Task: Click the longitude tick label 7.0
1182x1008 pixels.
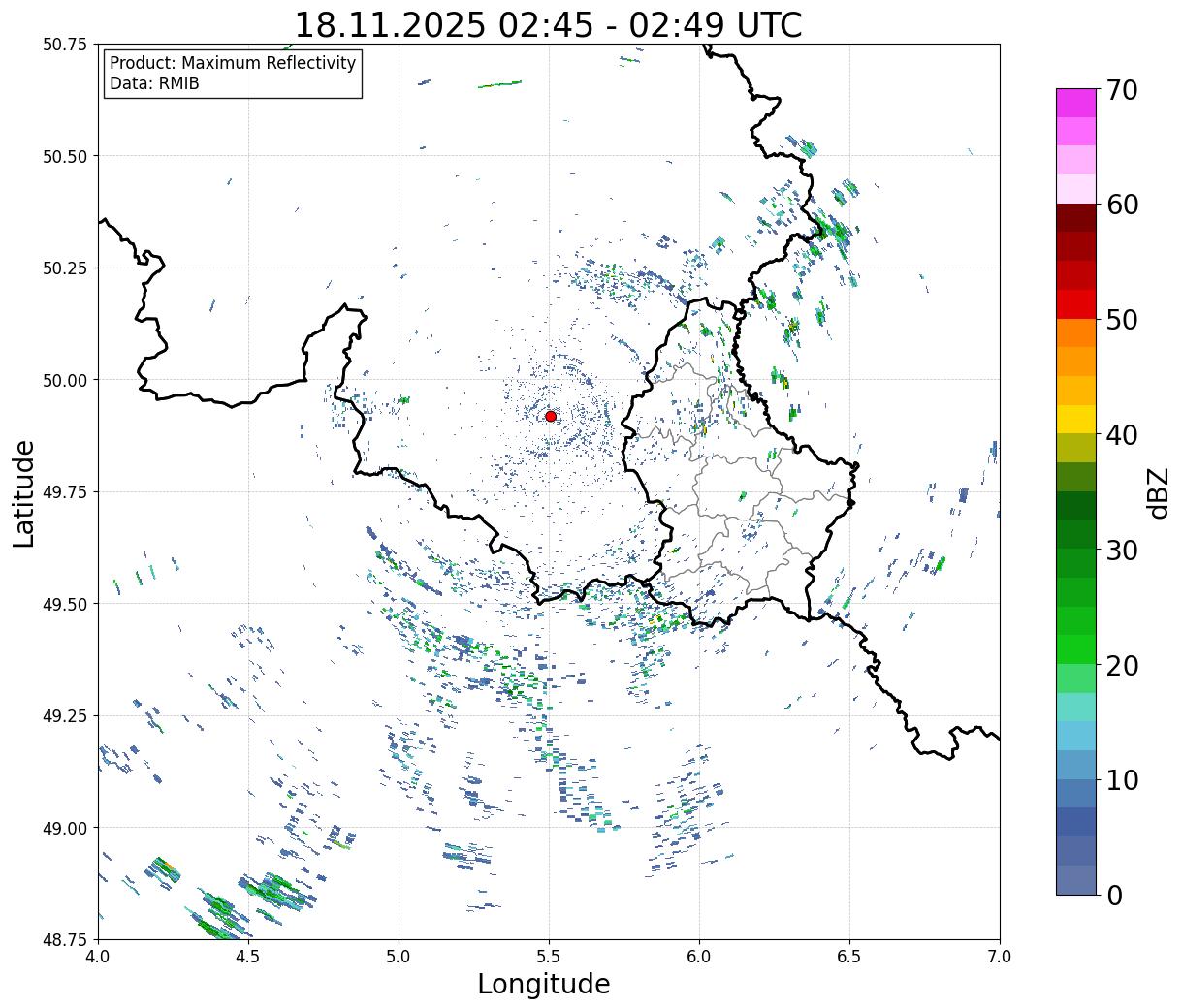Action: [1000, 957]
